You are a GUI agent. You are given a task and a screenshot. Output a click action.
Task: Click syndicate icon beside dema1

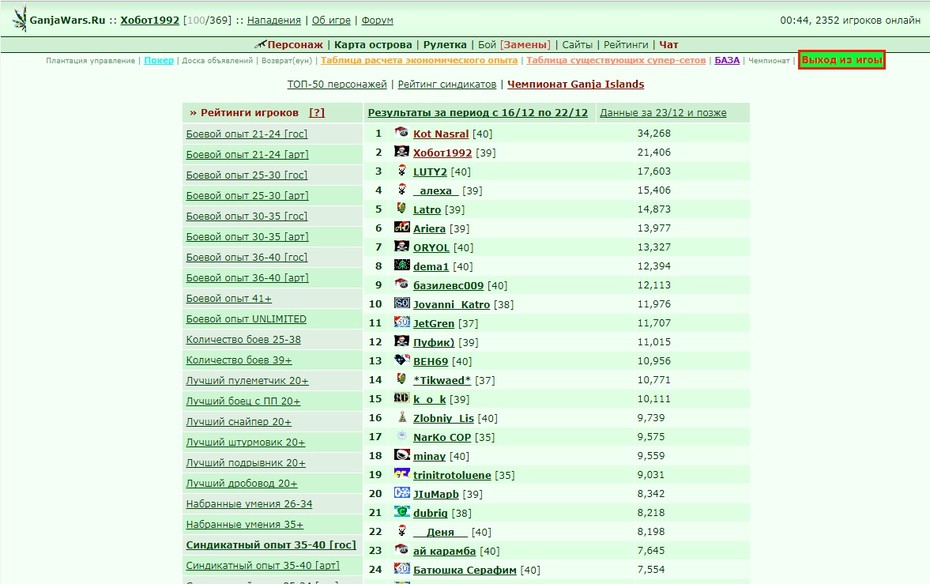[x=402, y=265]
